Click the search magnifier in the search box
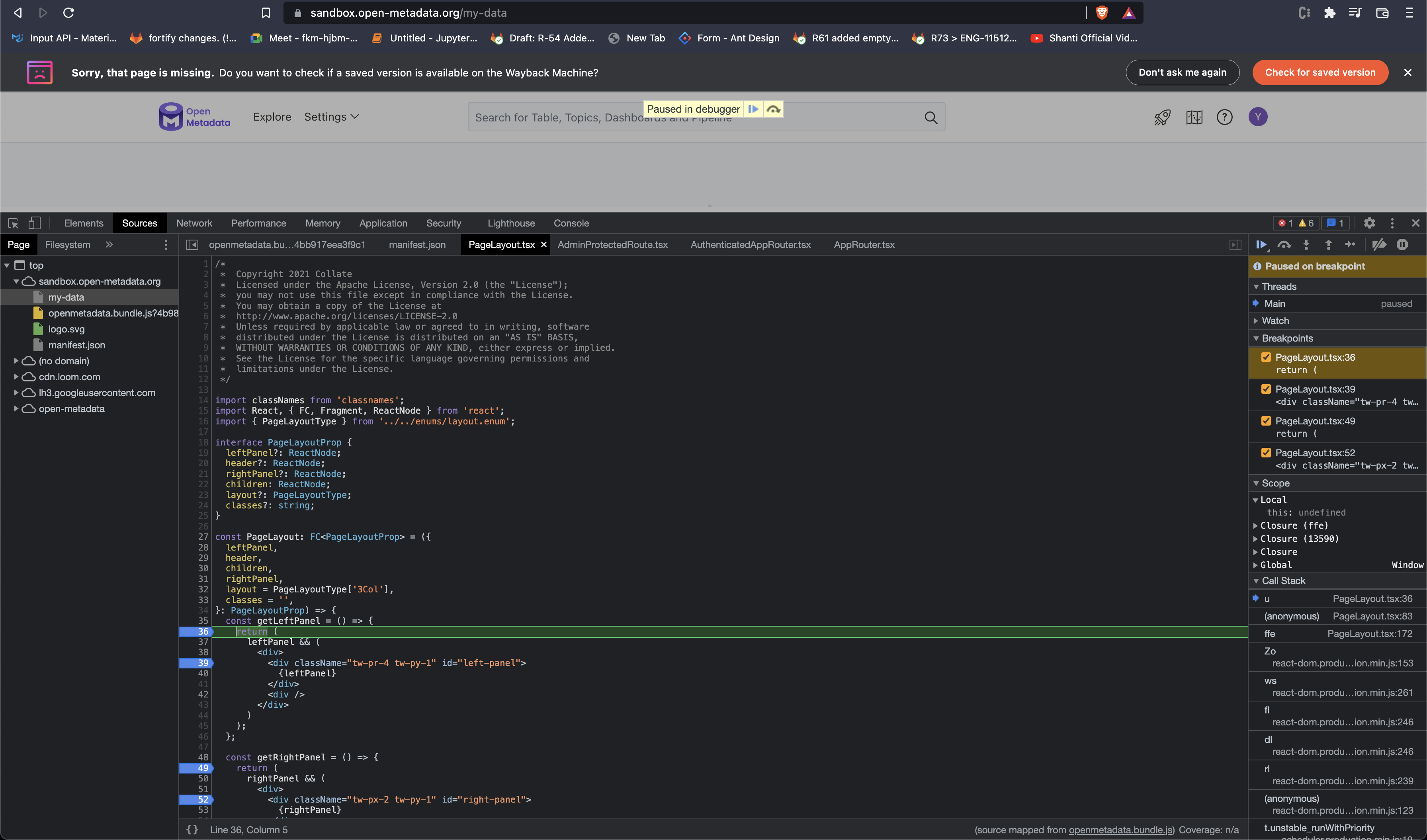The image size is (1427, 840). (x=931, y=117)
